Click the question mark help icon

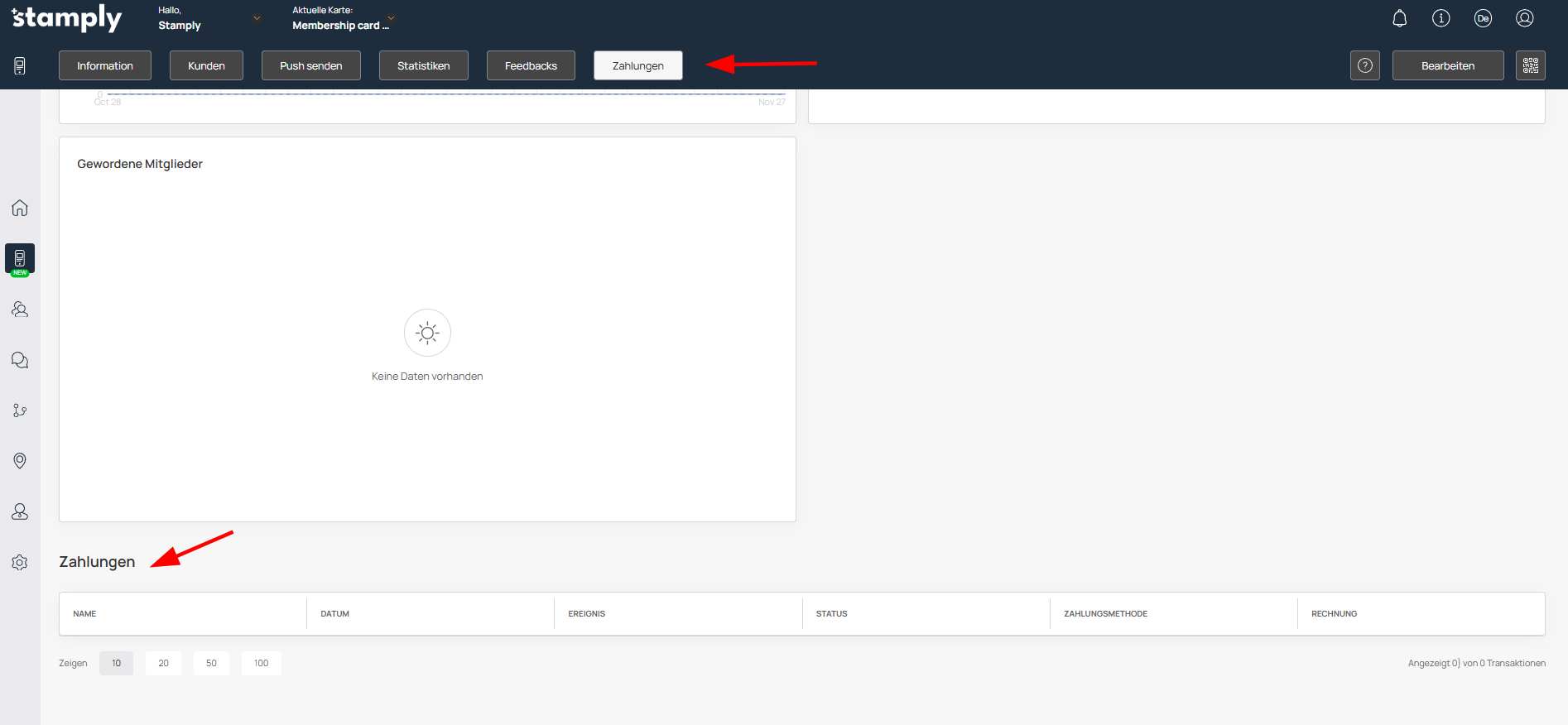pos(1364,65)
